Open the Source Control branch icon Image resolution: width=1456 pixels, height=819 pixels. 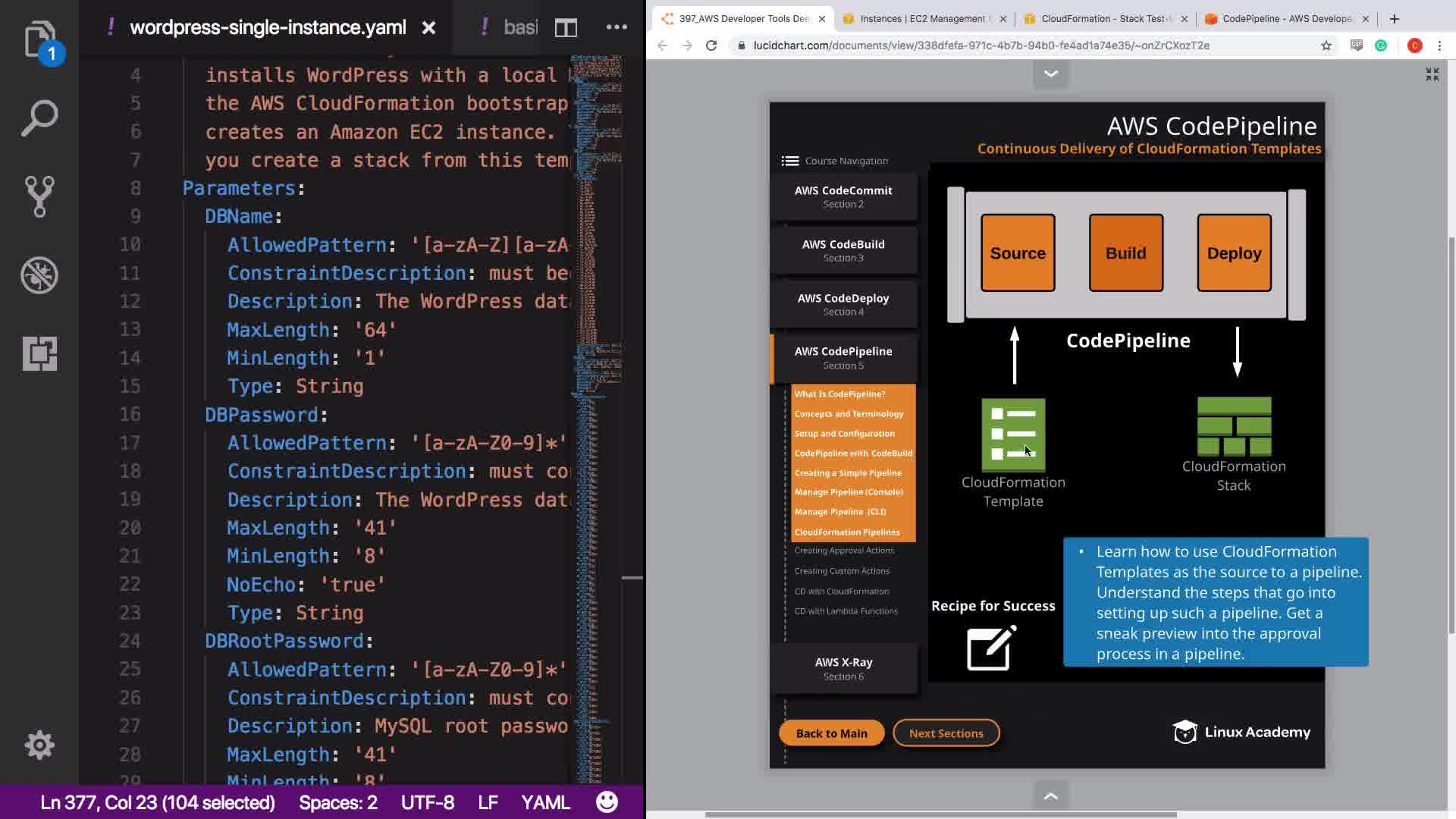39,196
